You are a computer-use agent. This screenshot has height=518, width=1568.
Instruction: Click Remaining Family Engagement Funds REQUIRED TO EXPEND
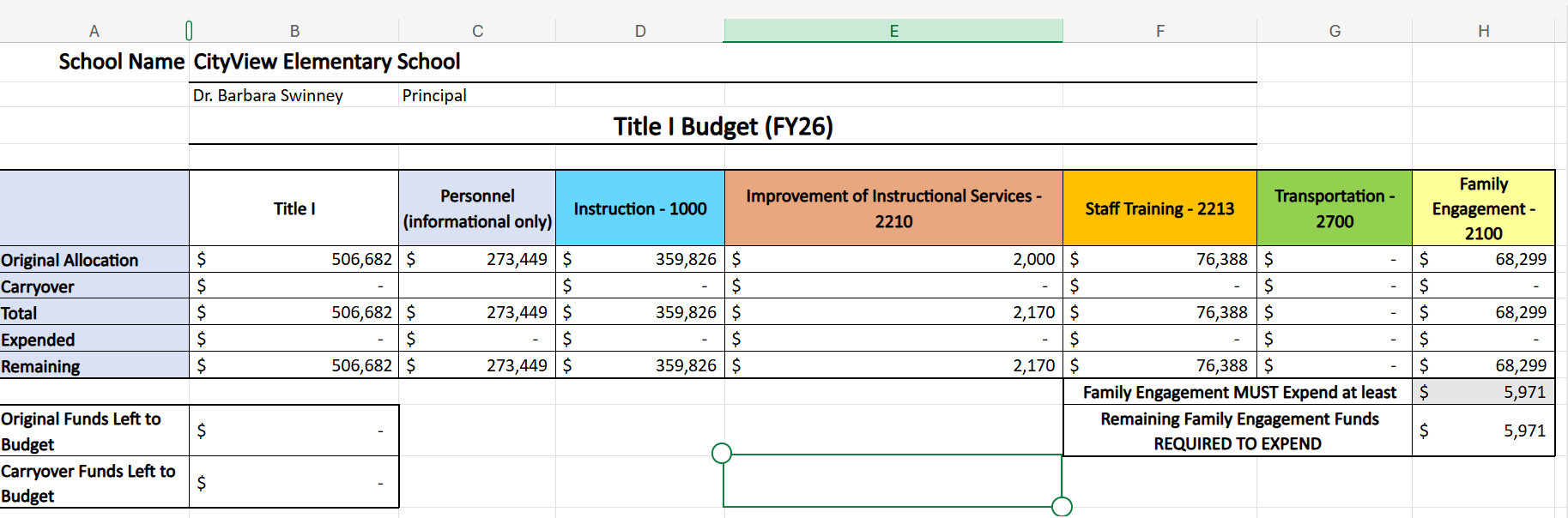[x=1238, y=431]
